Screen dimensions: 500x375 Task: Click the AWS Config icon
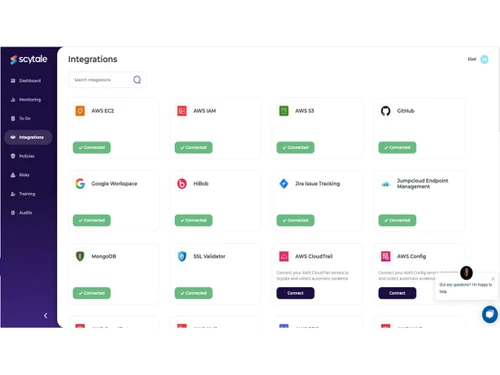[x=386, y=256]
